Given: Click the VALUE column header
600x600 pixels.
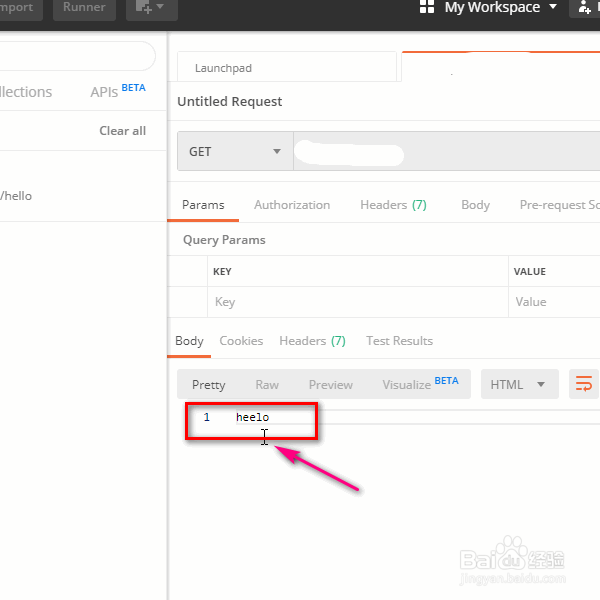Looking at the screenshot, I should [x=530, y=272].
